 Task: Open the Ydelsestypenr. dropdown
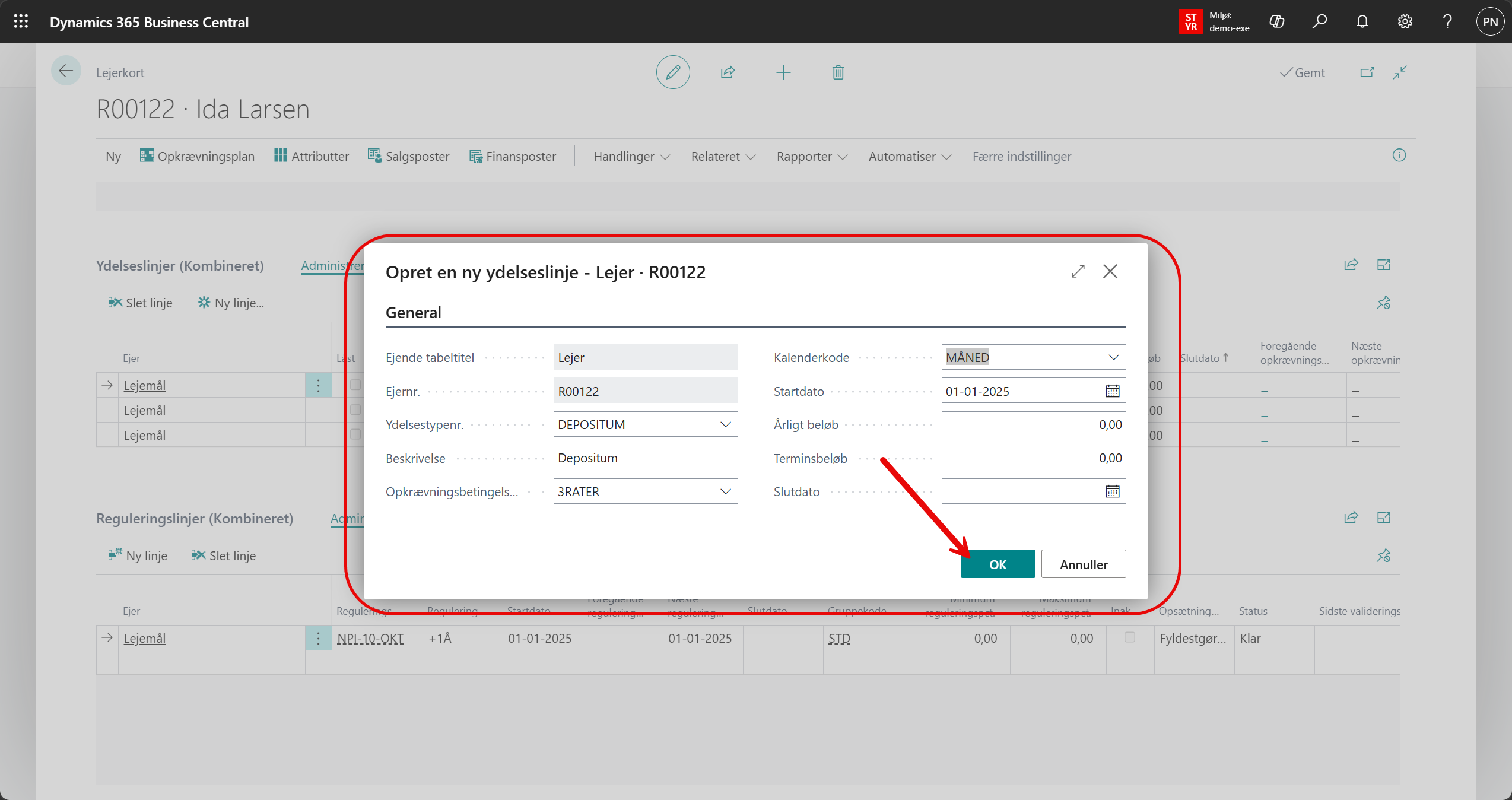[725, 424]
